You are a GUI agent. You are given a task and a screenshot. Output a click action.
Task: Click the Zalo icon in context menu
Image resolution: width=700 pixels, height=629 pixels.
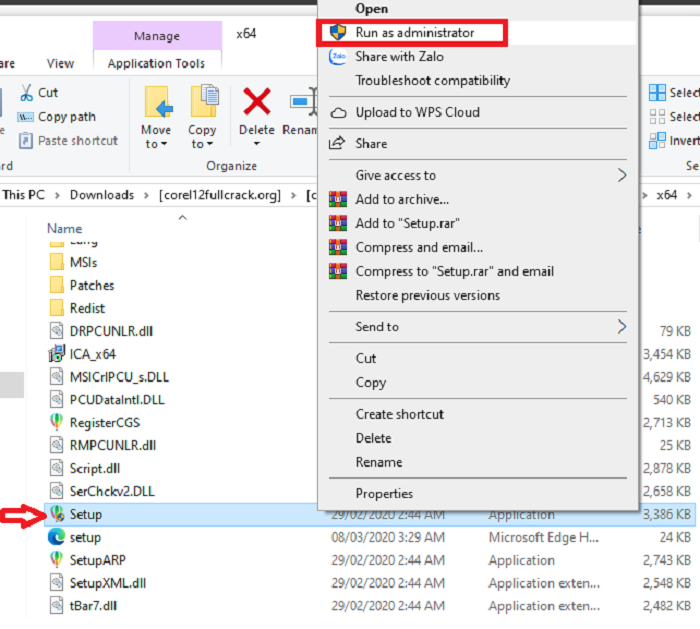(x=338, y=57)
